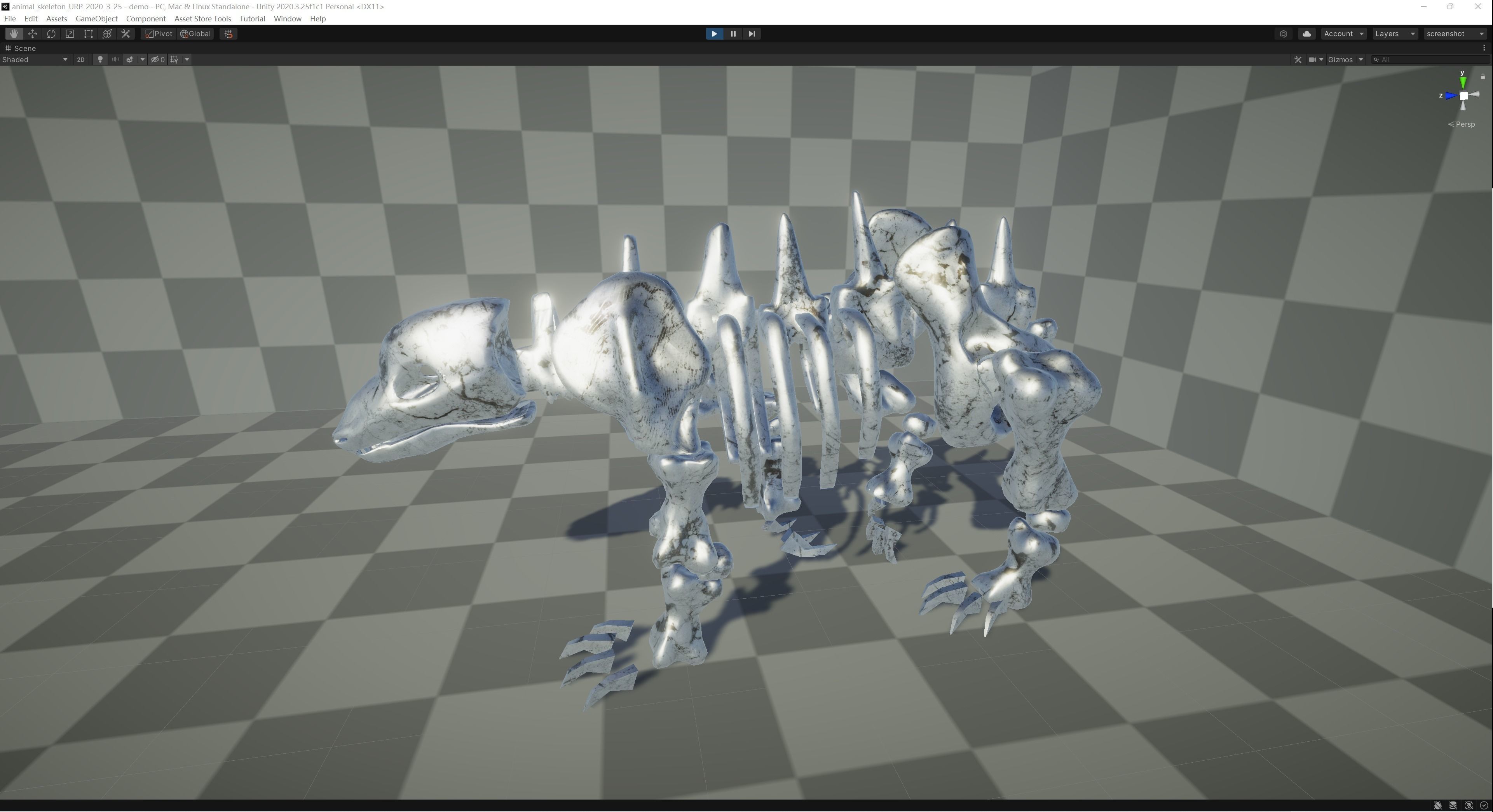
Task: Open the File menu
Action: coord(10,19)
